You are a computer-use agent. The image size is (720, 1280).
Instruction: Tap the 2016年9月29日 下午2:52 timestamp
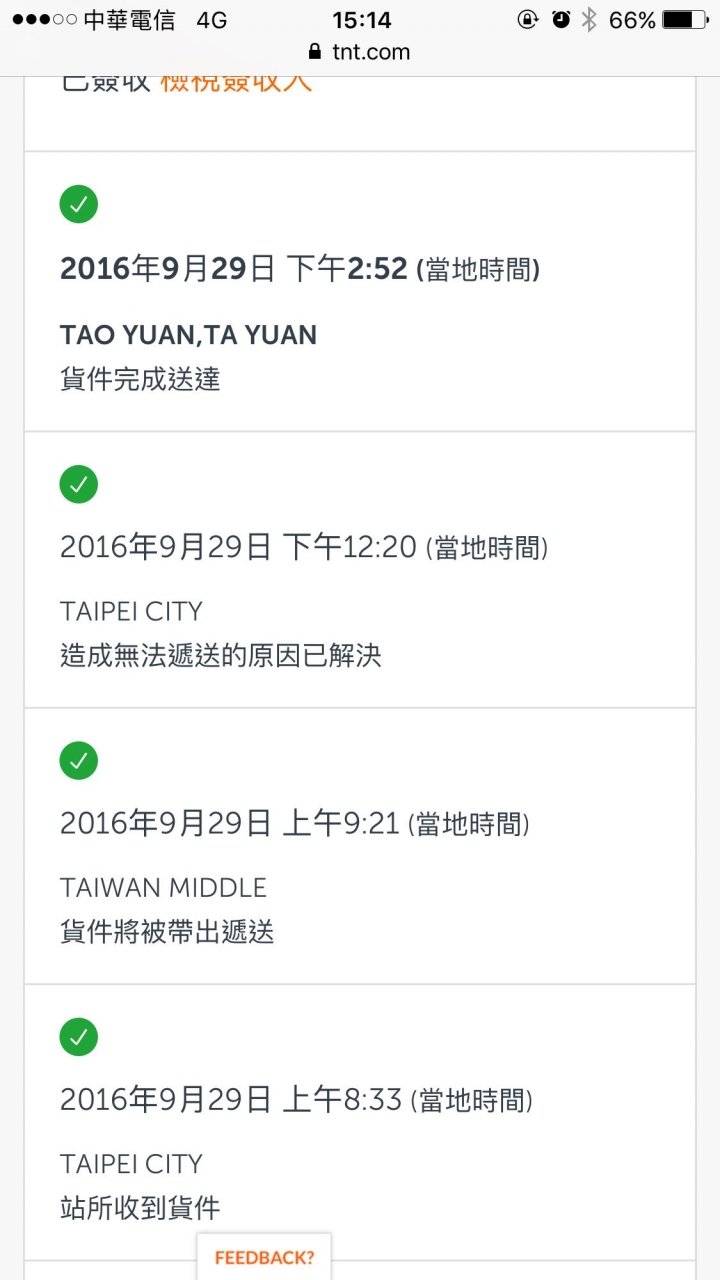click(x=234, y=269)
